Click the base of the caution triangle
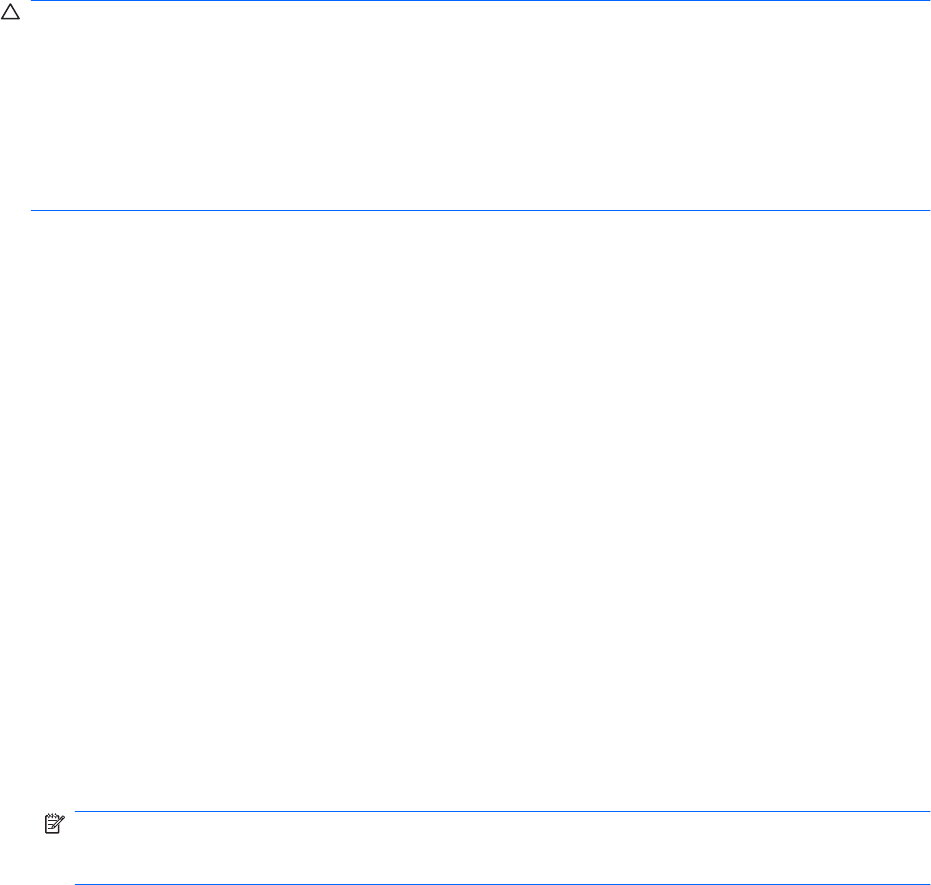The height and width of the screenshot is (885, 931). 10,19
